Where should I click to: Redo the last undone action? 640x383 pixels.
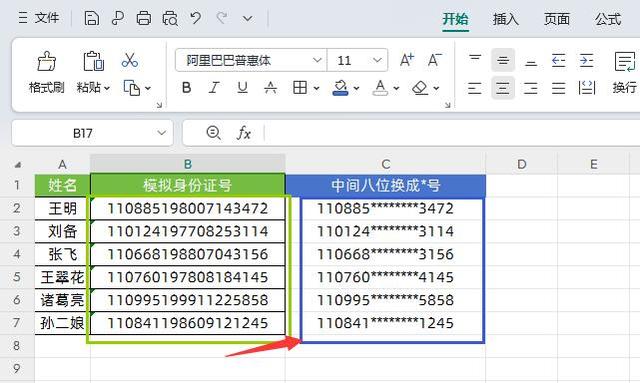[222, 18]
